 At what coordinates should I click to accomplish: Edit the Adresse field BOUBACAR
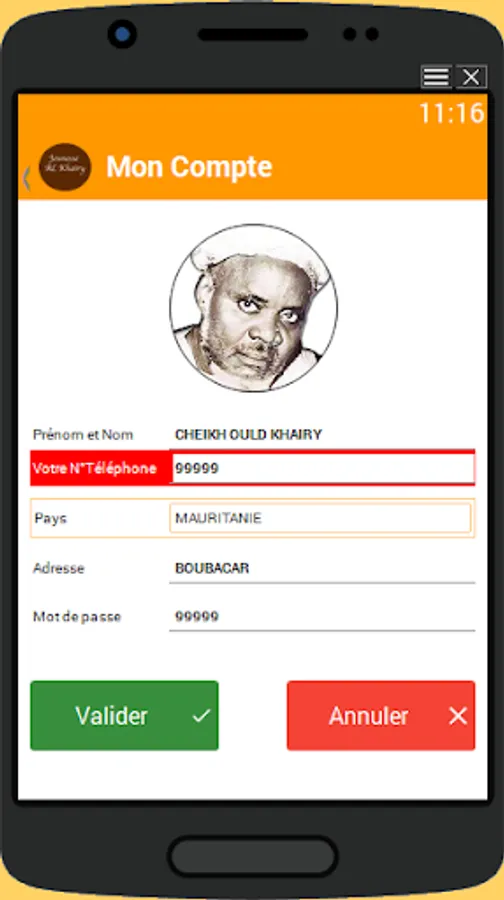[322, 568]
